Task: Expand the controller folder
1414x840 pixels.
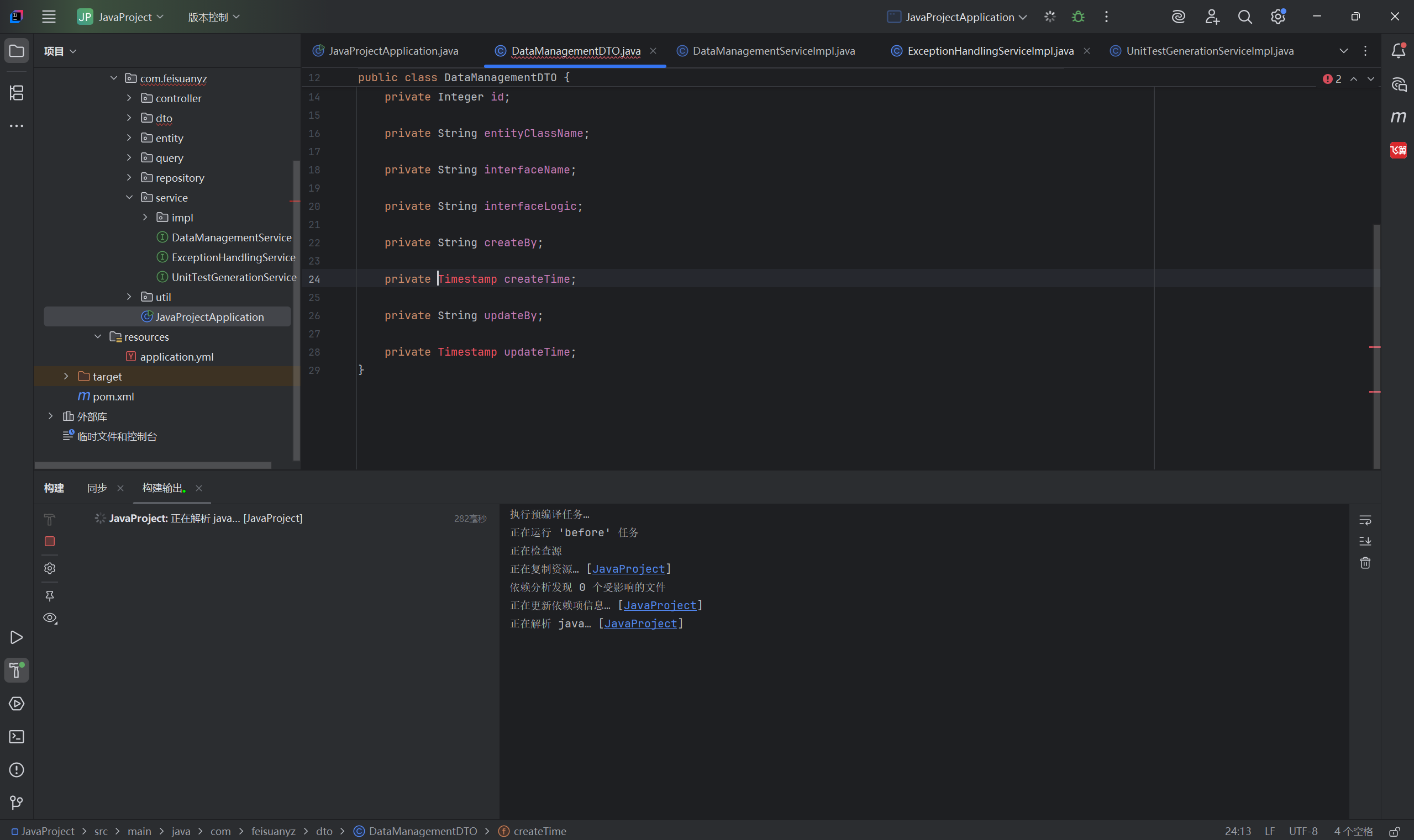Action: tap(129, 98)
